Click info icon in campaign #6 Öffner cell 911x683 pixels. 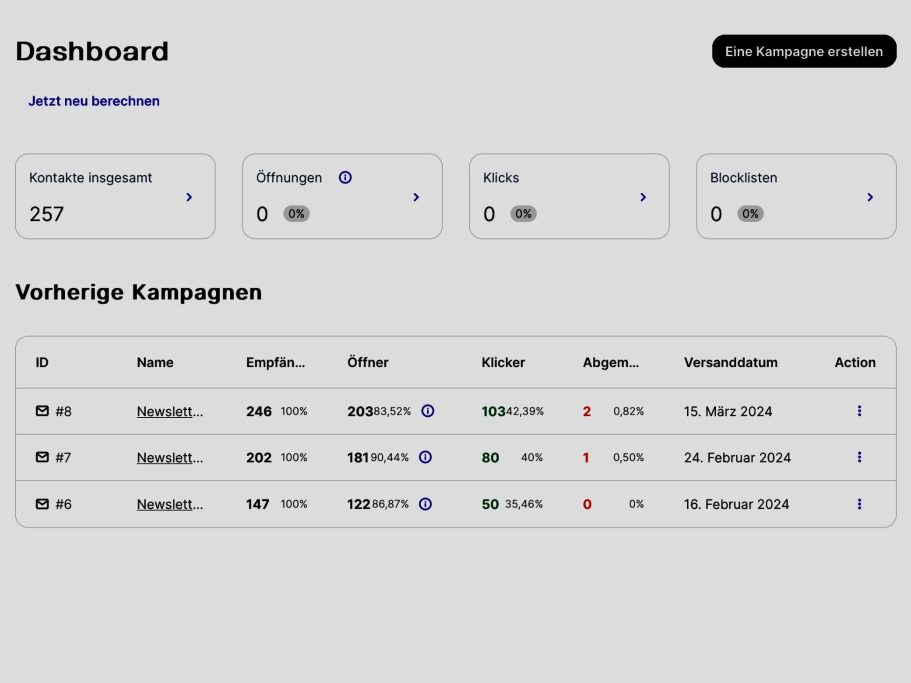click(x=425, y=504)
